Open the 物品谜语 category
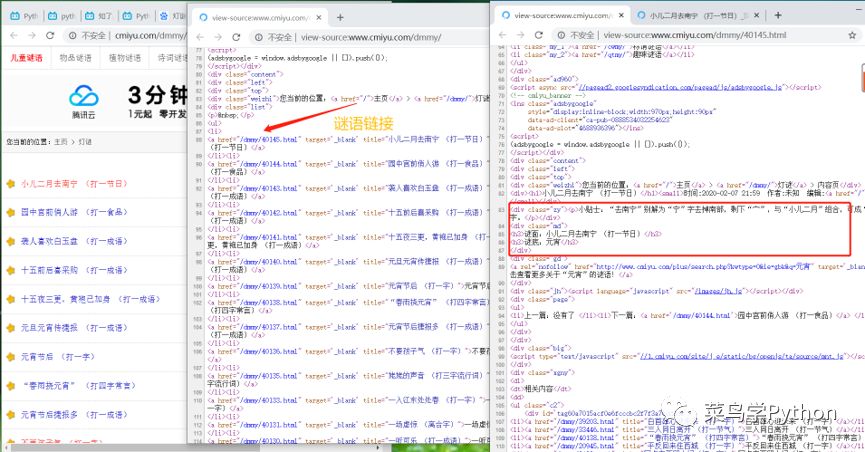The width and height of the screenshot is (865, 452). pos(76,58)
